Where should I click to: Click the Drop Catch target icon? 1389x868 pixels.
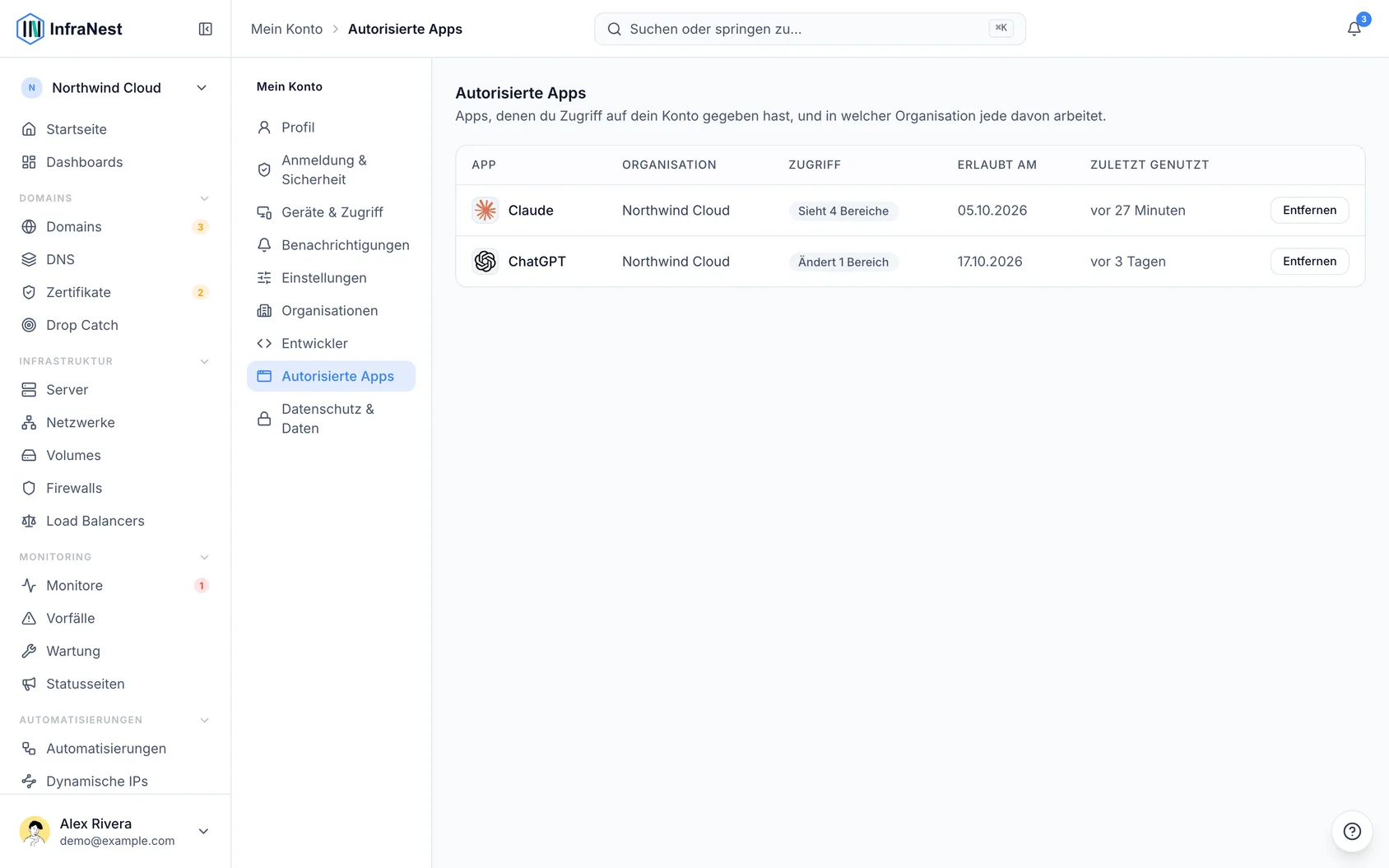tap(29, 325)
